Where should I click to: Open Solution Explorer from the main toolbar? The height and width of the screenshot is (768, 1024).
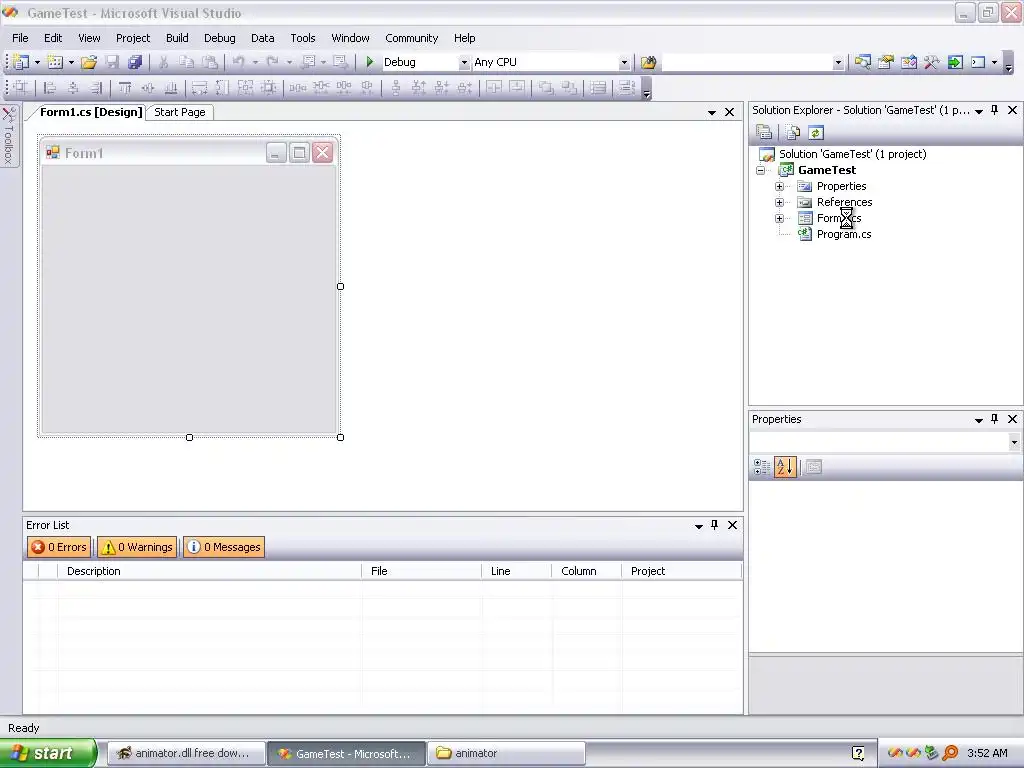863,62
